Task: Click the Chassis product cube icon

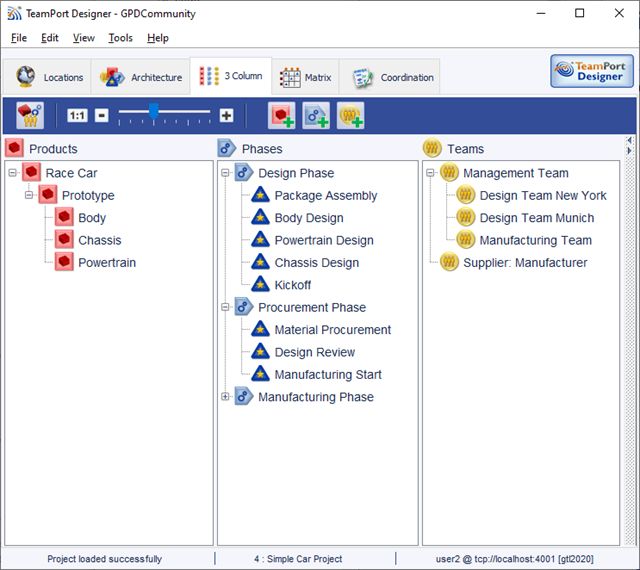Action: 64,239
